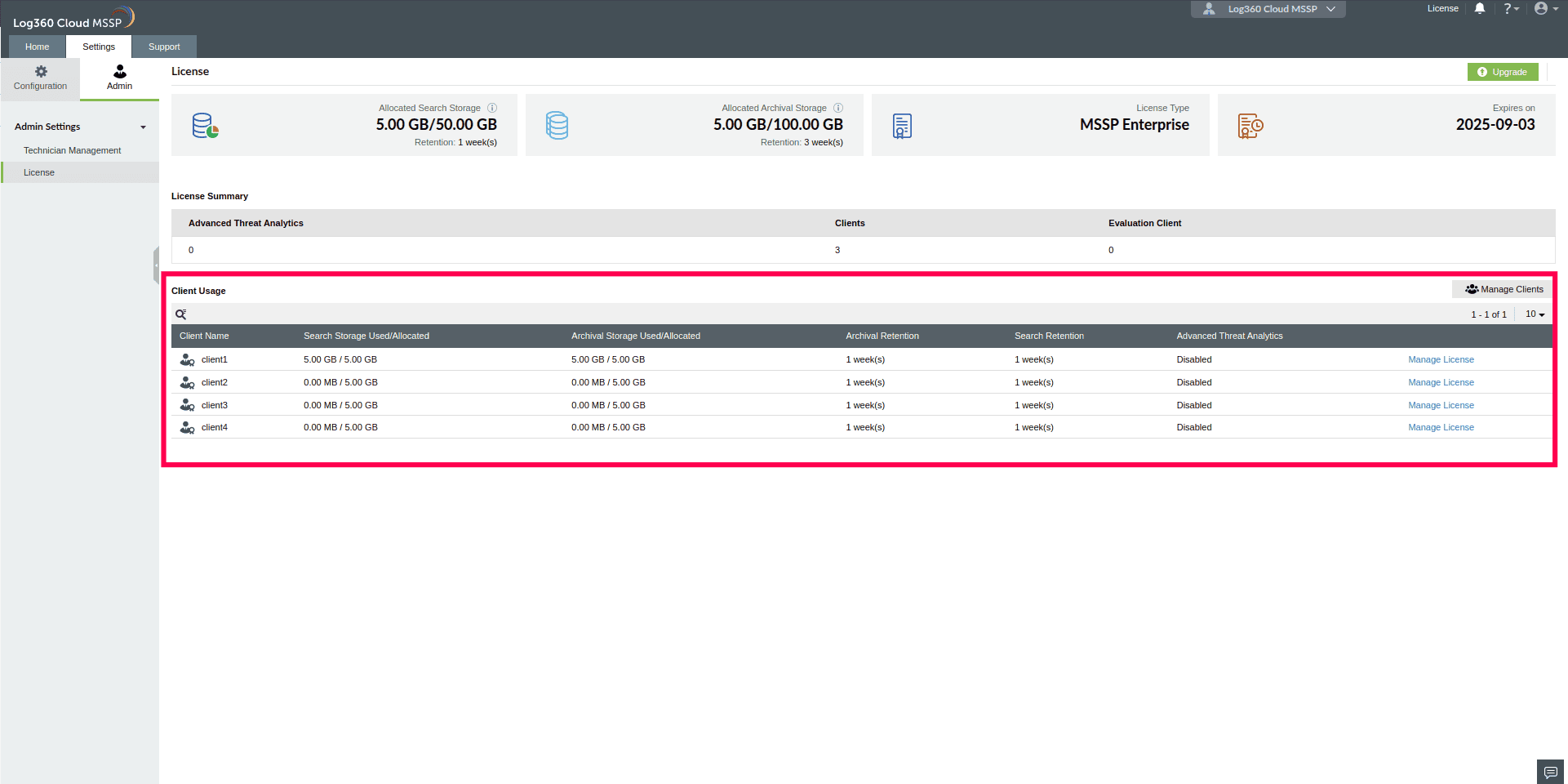
Task: Open Manage License for client1
Action: coord(1441,359)
